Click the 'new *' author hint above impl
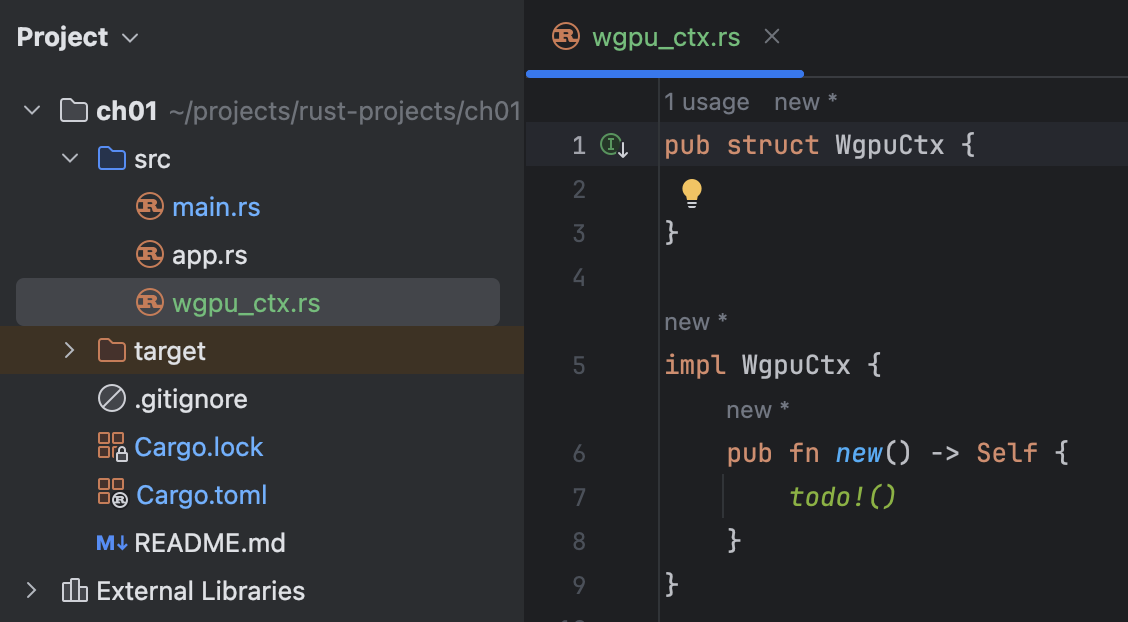 pyautogui.click(x=696, y=322)
